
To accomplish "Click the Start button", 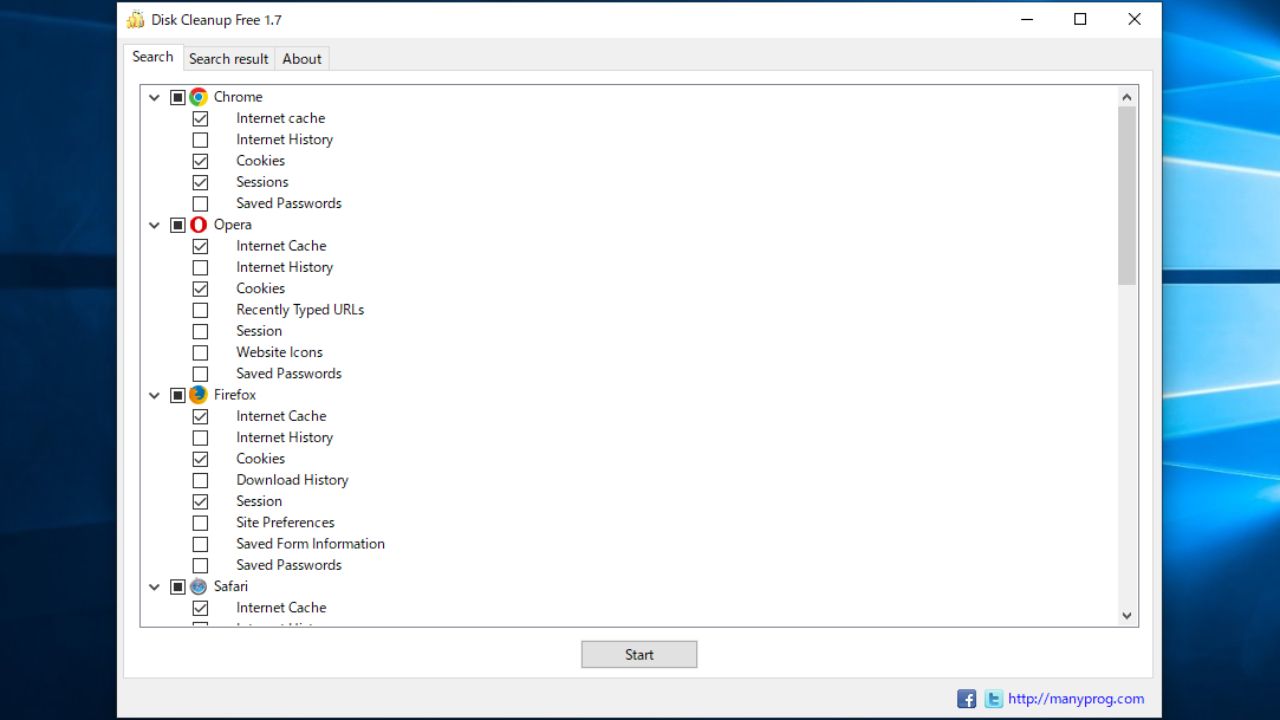I will 639,655.
